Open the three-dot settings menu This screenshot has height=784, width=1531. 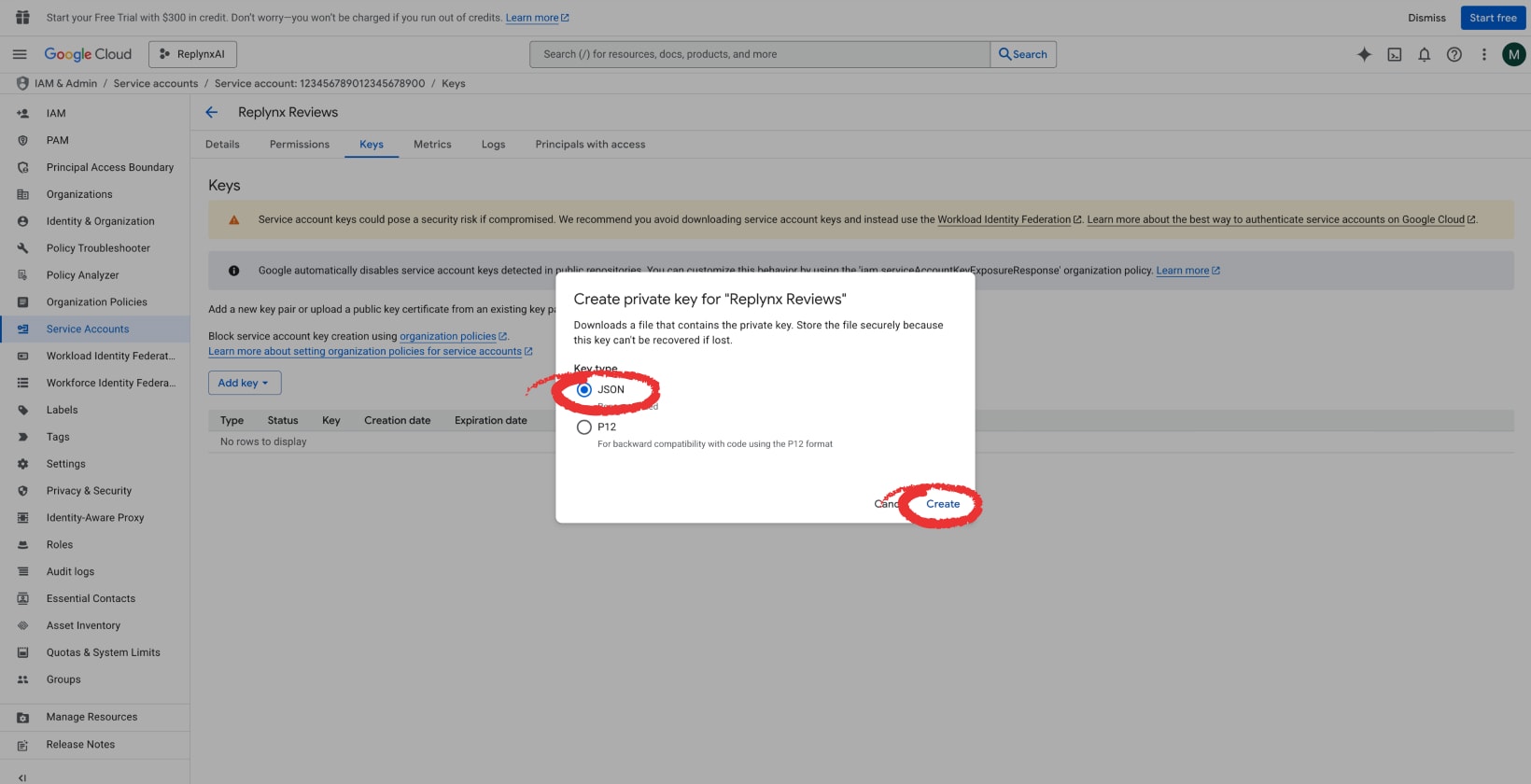tap(1483, 54)
